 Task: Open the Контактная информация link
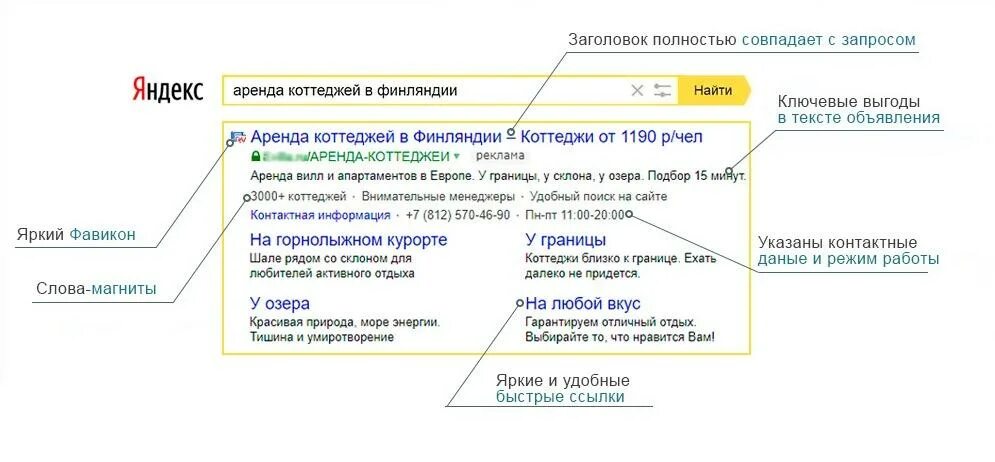tap(320, 215)
